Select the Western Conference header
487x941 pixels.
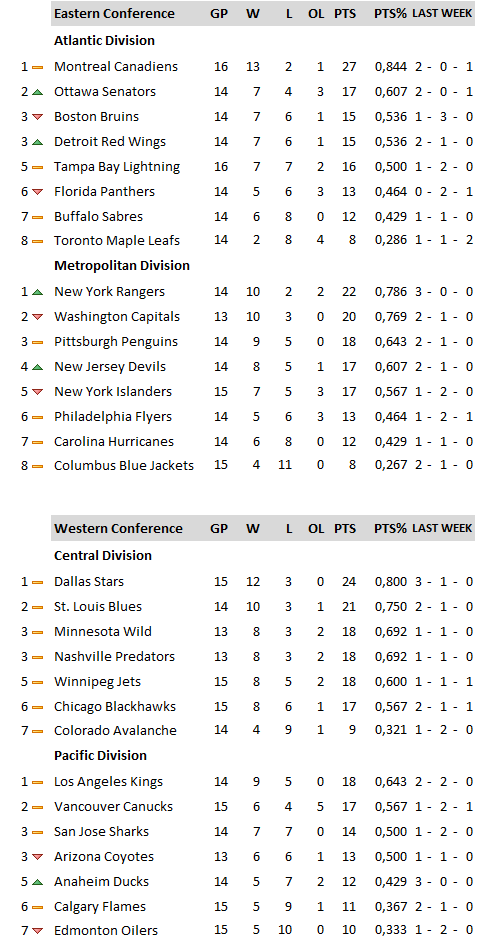pos(118,529)
